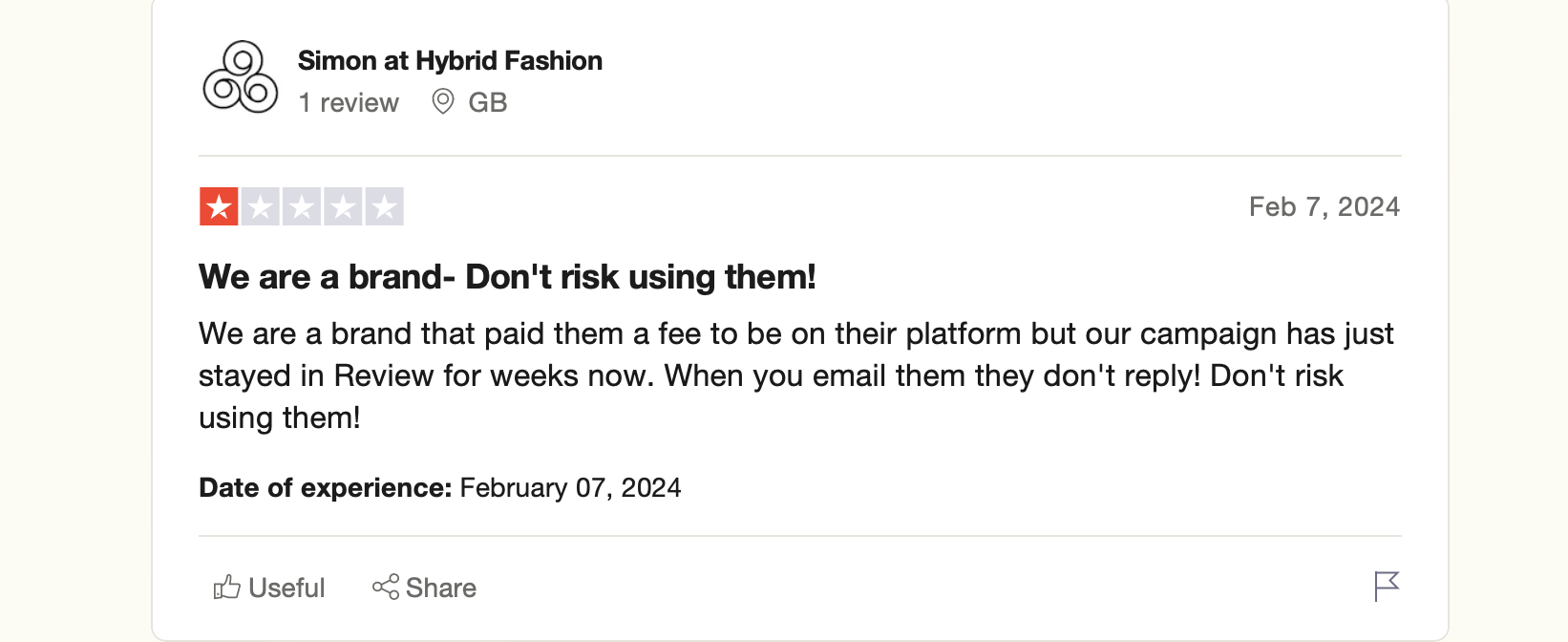Click the review body paragraph text
The width and height of the screenshot is (1568, 642).
coord(795,375)
